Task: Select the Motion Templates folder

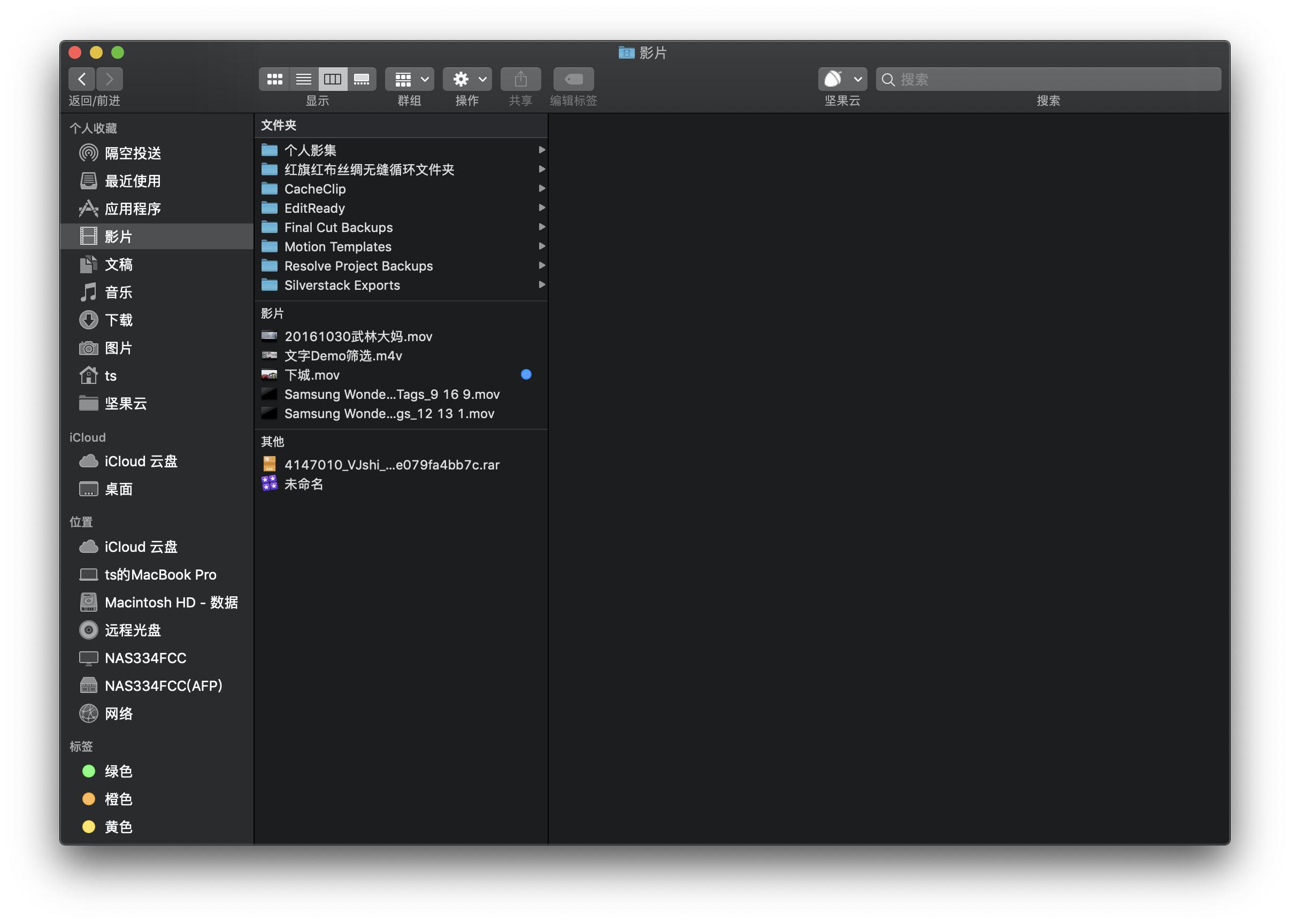Action: [x=338, y=246]
